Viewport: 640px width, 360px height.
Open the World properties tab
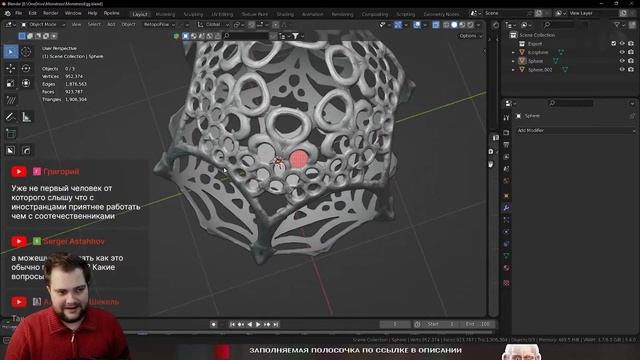point(507,180)
